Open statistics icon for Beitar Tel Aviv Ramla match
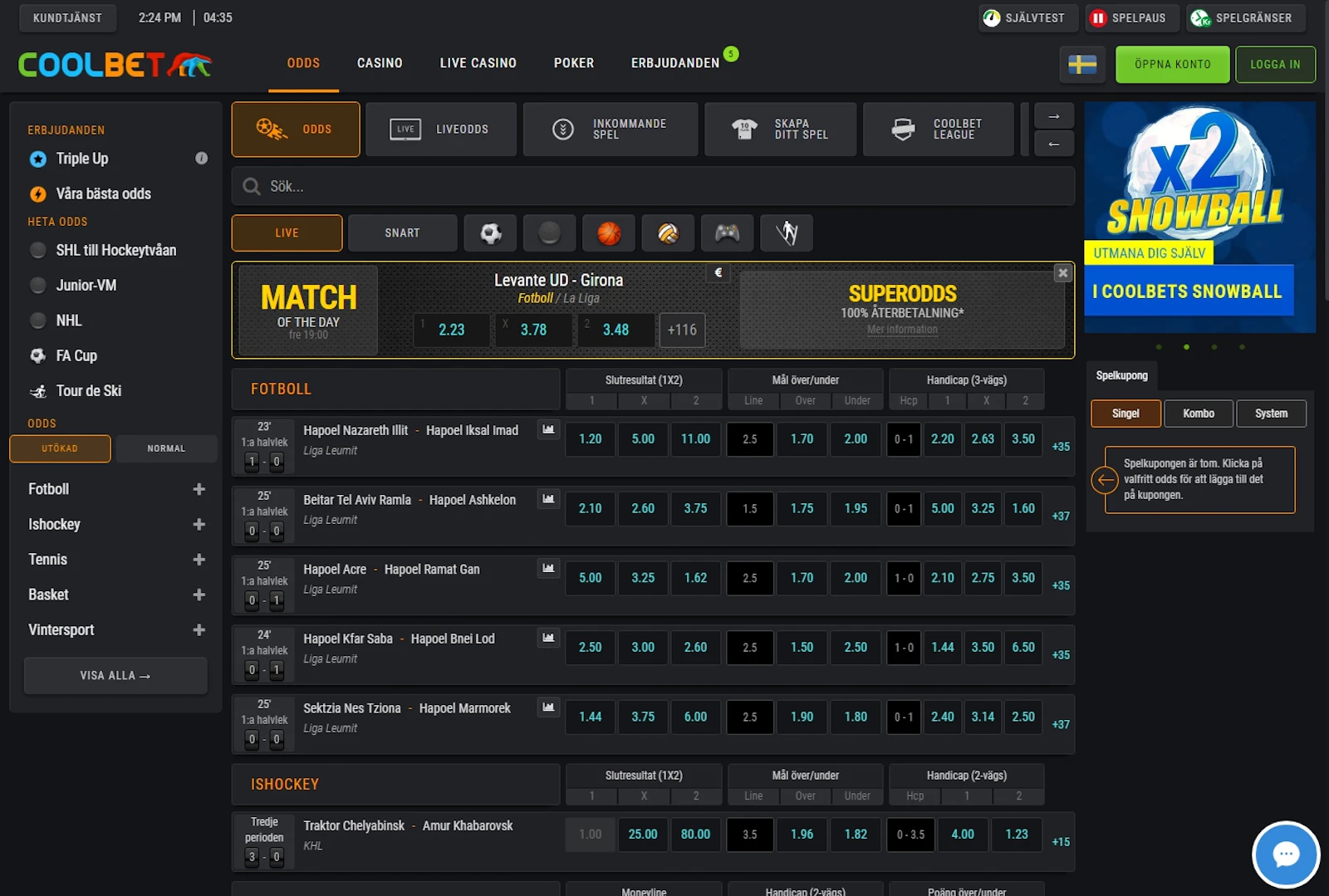Image resolution: width=1329 pixels, height=896 pixels. click(548, 499)
